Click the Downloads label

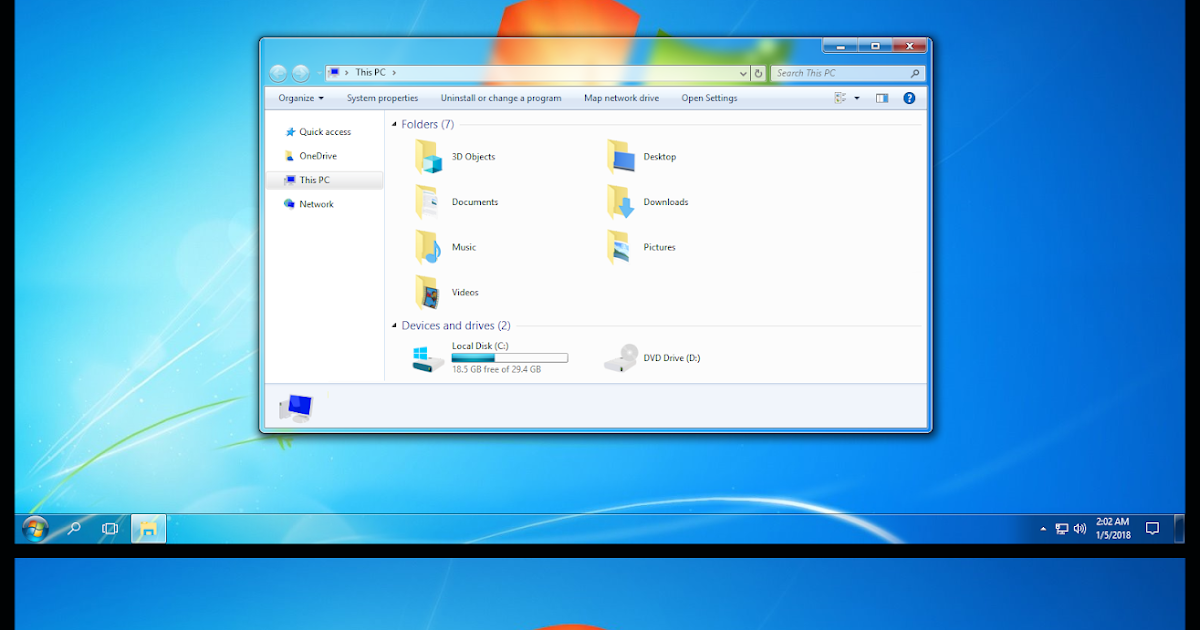(666, 202)
